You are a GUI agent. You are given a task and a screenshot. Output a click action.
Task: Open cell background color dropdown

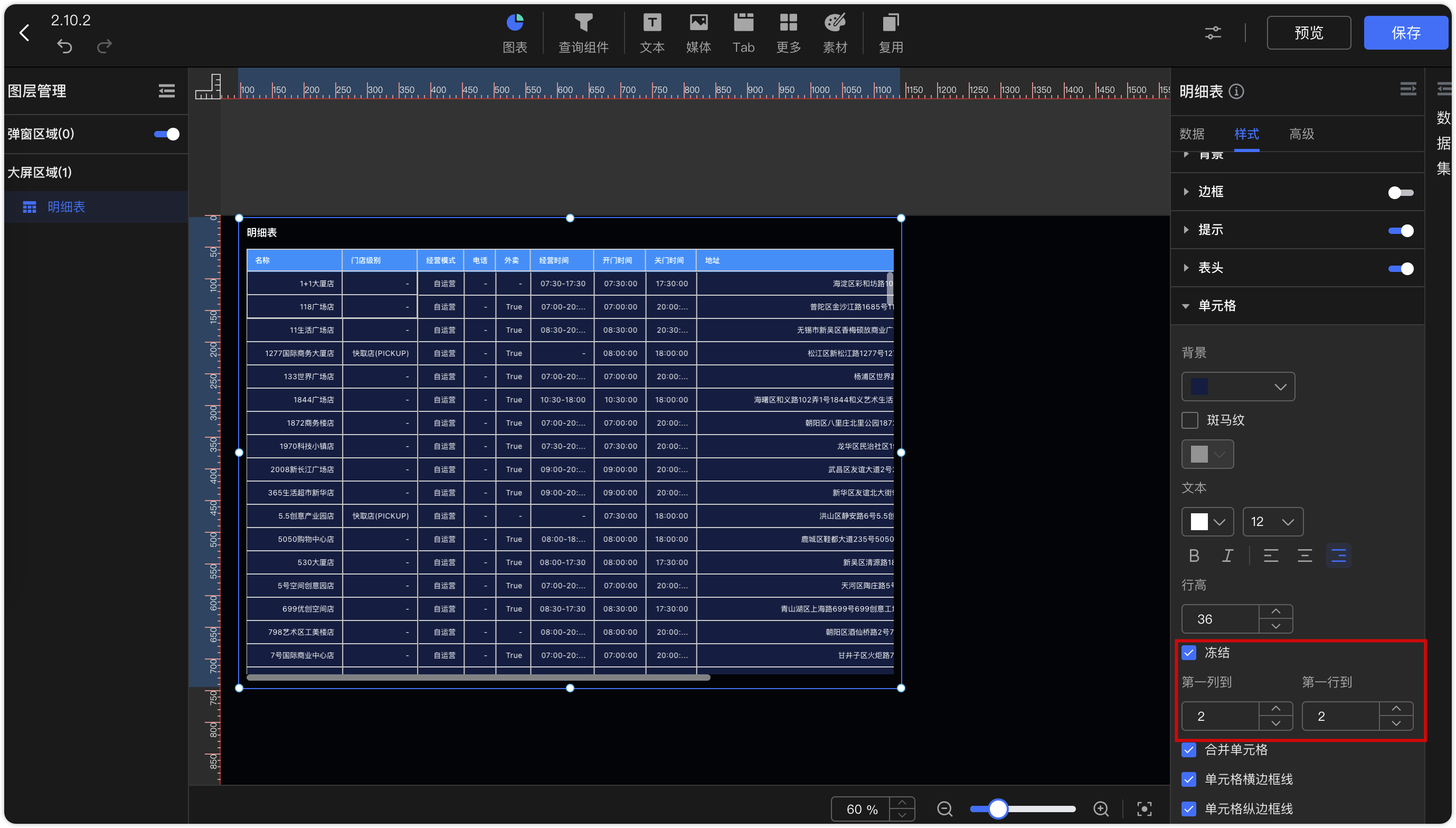[1237, 387]
